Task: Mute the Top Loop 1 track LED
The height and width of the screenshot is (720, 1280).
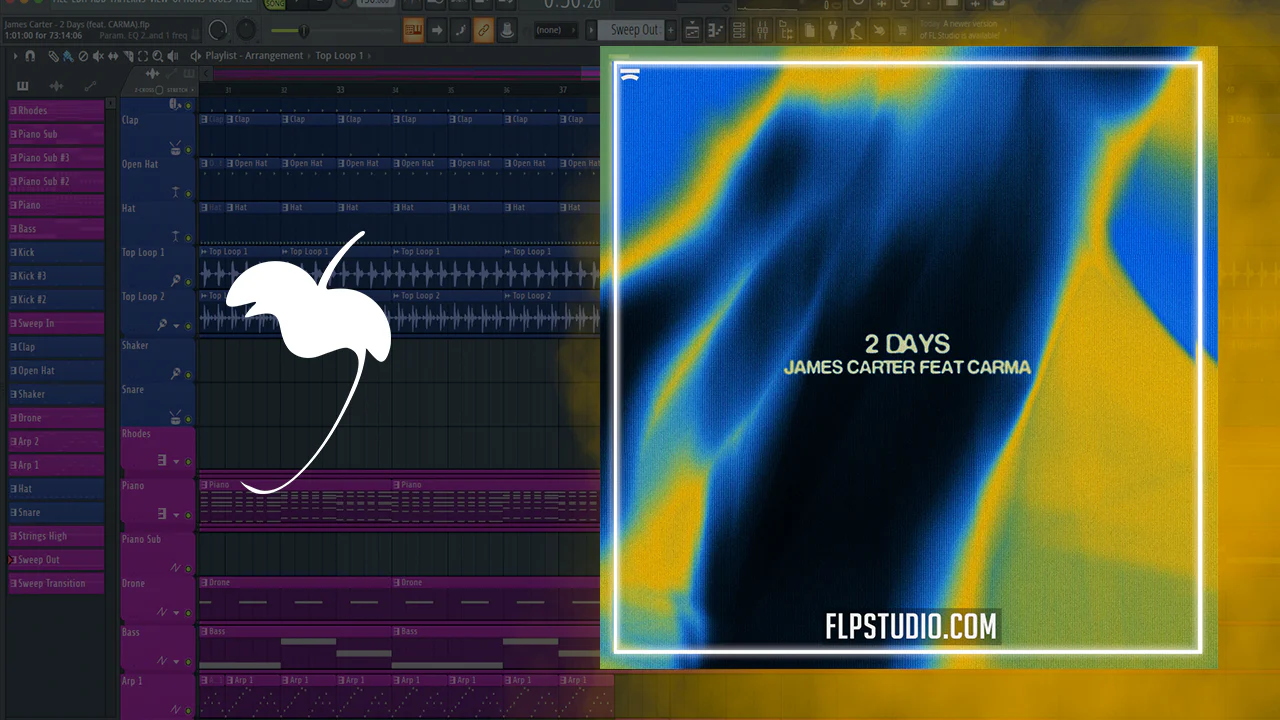Action: click(188, 282)
